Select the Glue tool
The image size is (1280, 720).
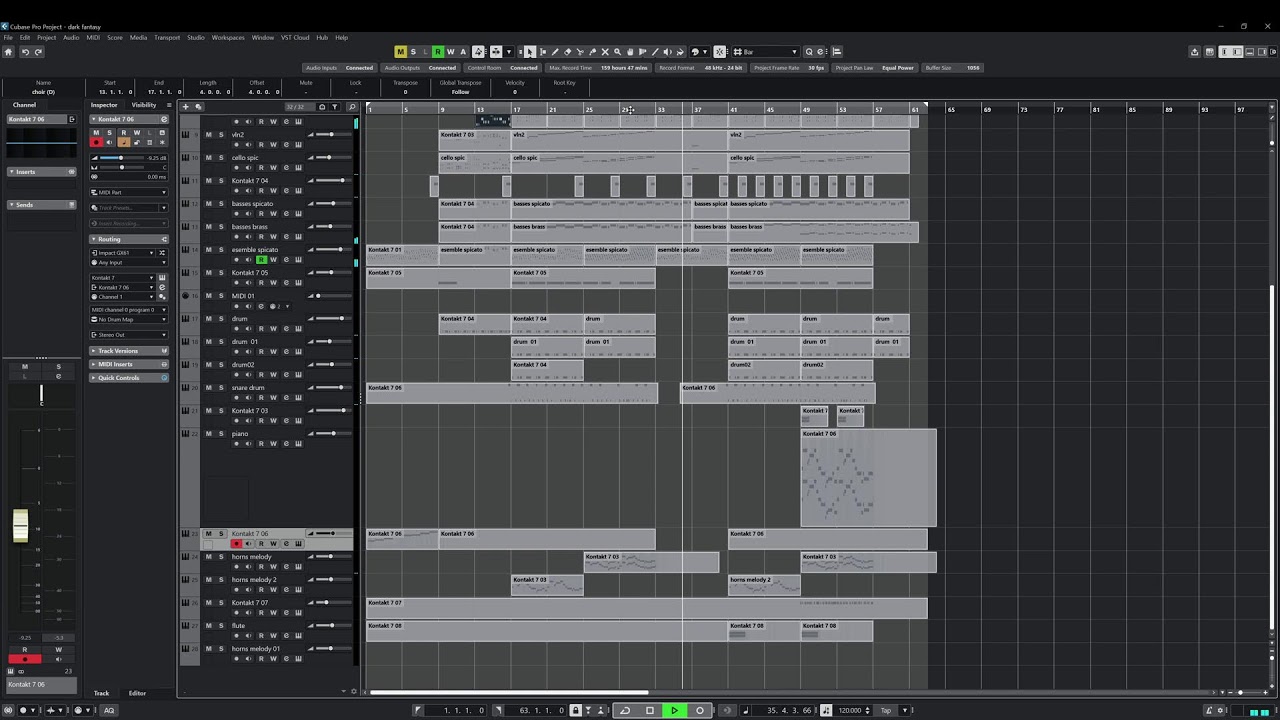pos(592,52)
